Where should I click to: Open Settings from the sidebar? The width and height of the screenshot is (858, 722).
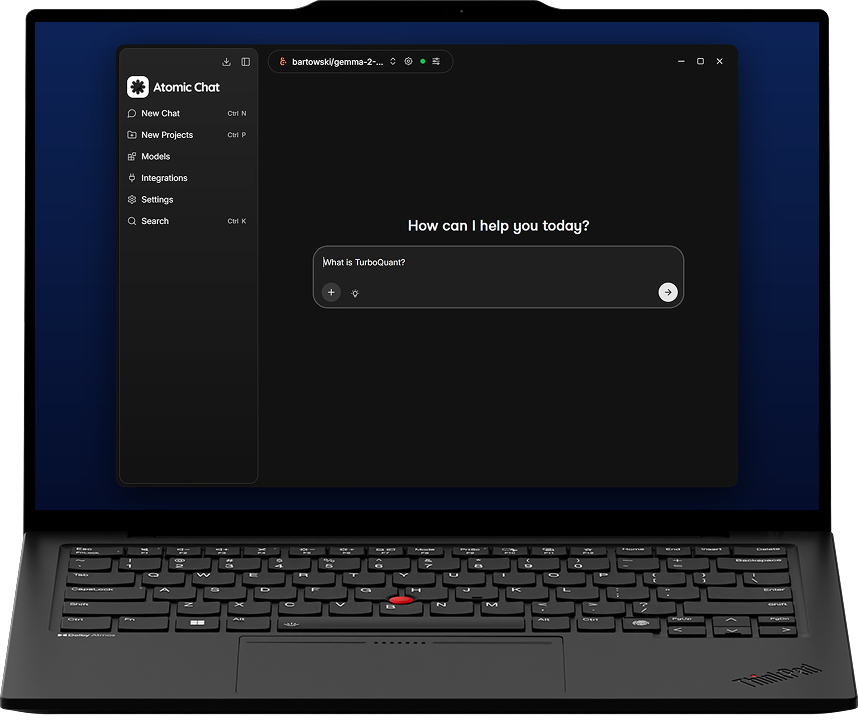(x=187, y=200)
